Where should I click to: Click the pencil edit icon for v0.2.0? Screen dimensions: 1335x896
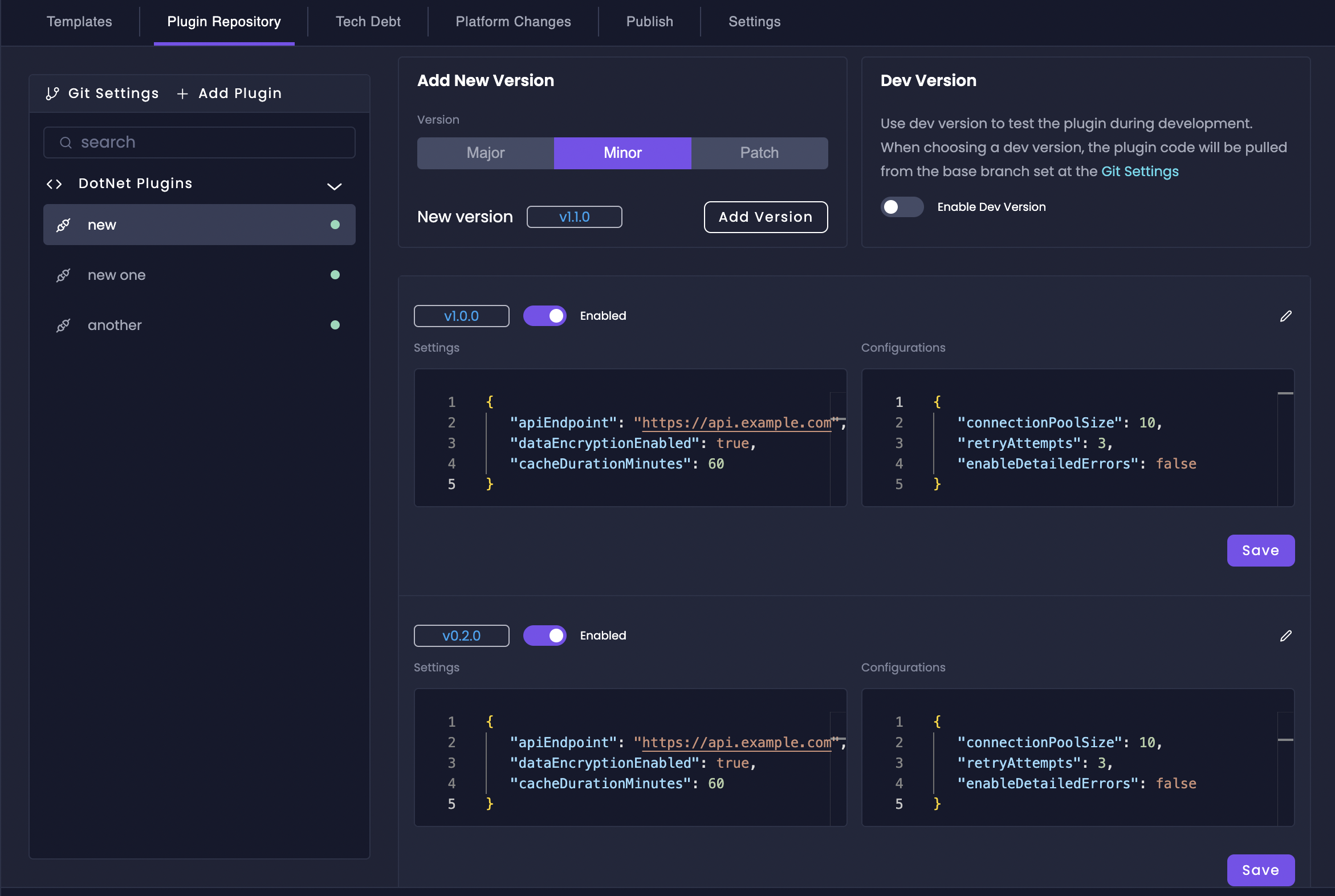click(1285, 636)
